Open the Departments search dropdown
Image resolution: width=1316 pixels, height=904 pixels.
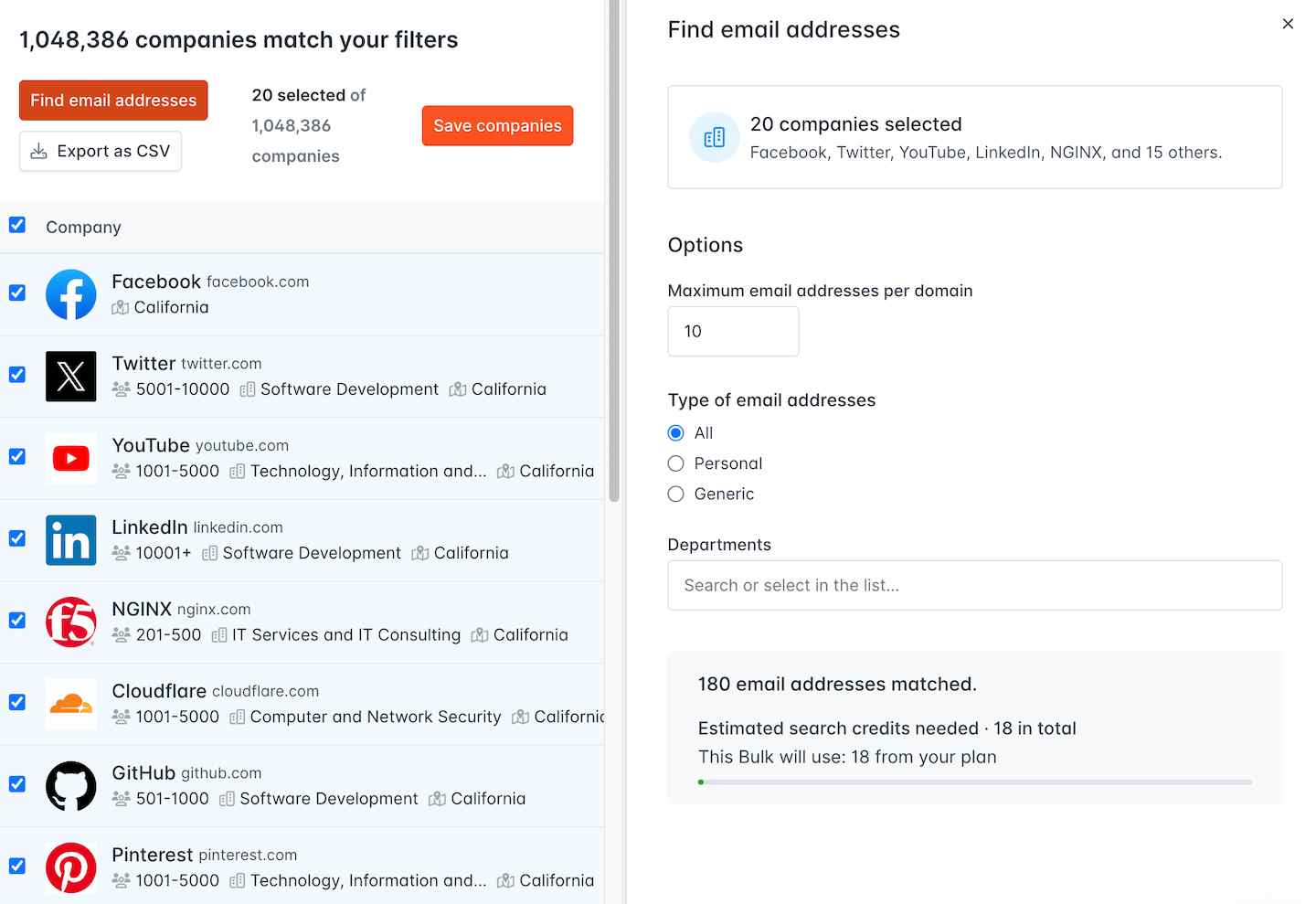tap(975, 585)
